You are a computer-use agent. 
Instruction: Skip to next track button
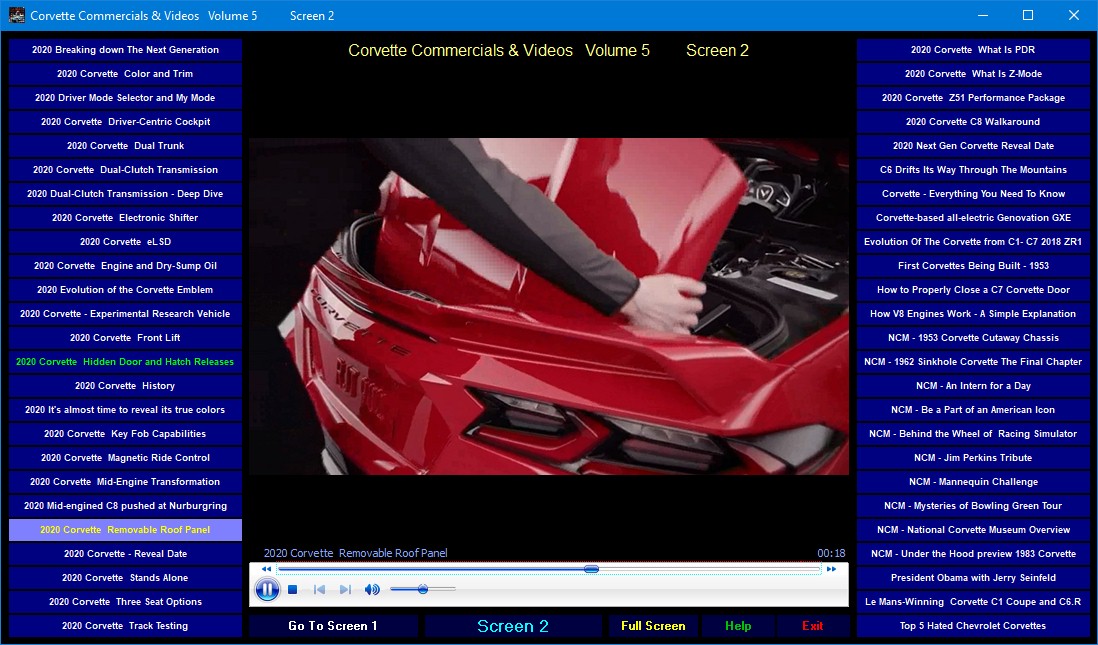point(345,590)
